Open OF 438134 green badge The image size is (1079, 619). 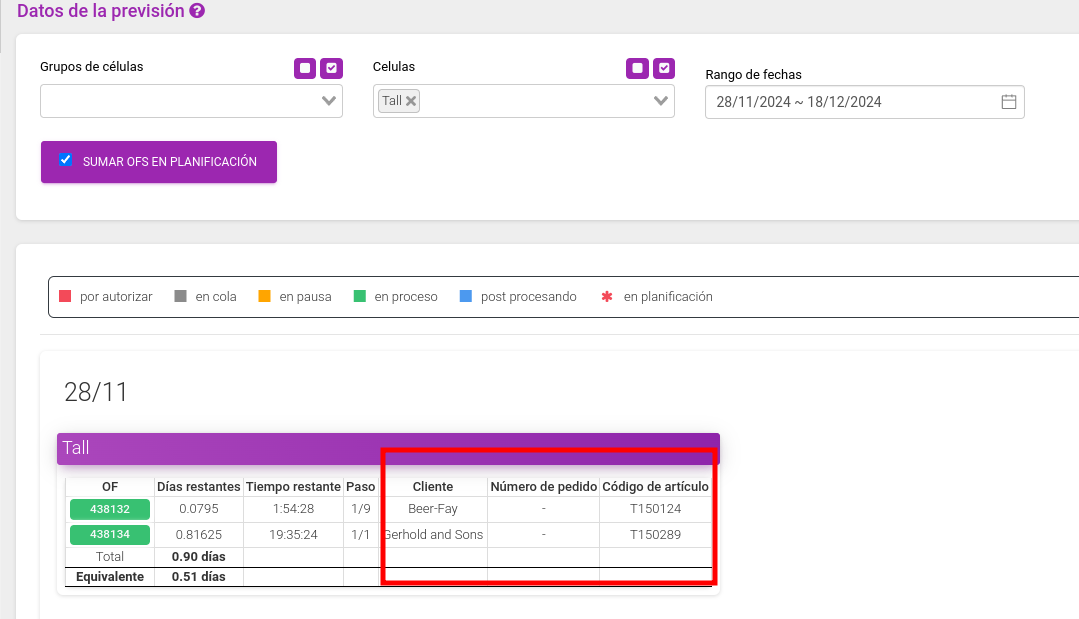point(110,534)
